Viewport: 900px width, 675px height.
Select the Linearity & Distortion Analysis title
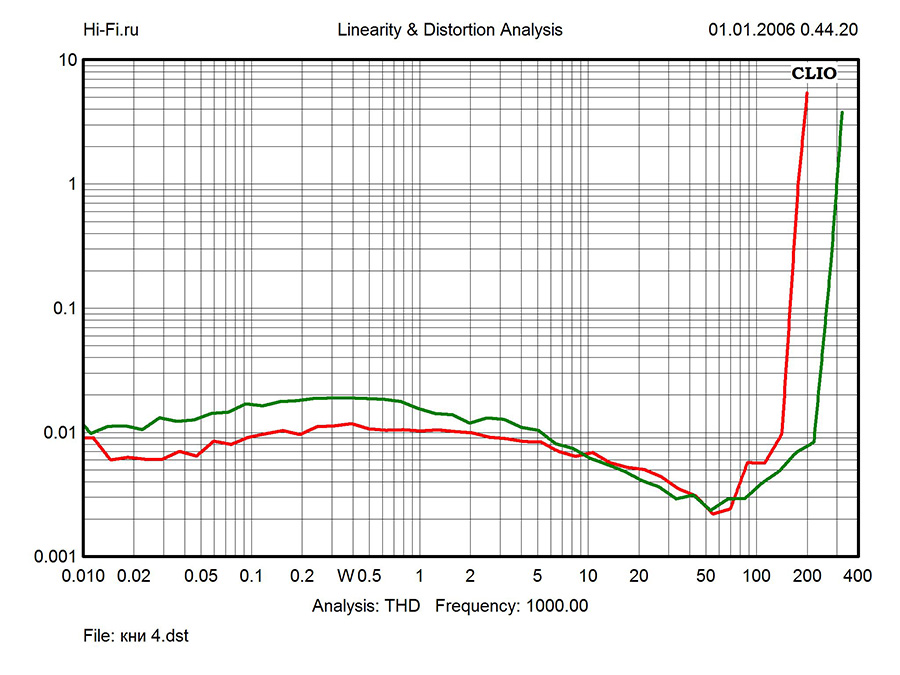(450, 30)
